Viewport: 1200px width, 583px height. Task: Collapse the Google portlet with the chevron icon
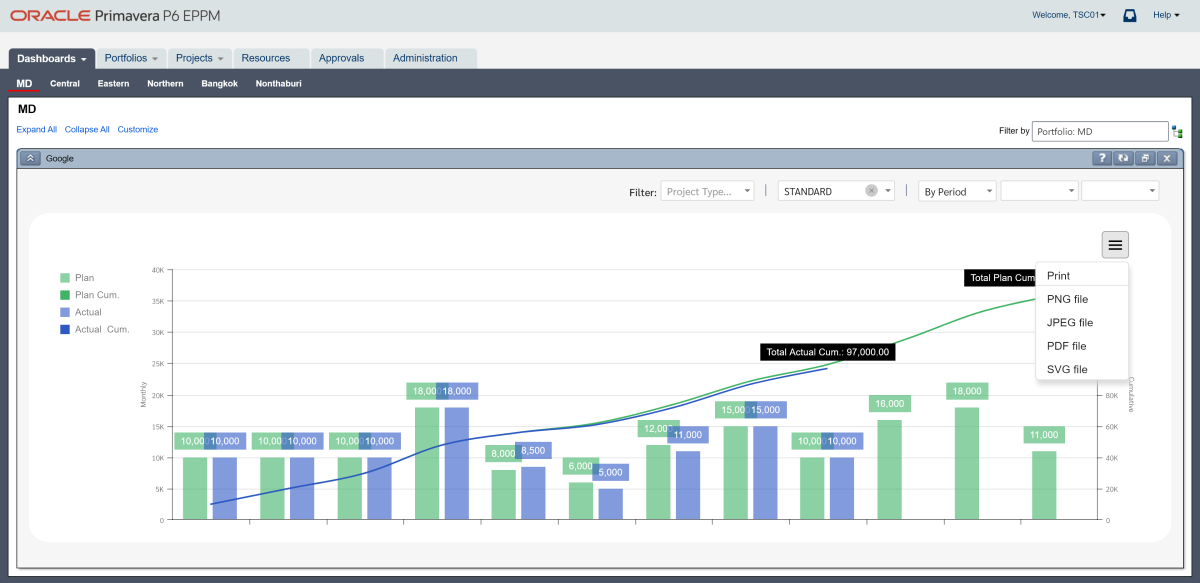point(29,158)
